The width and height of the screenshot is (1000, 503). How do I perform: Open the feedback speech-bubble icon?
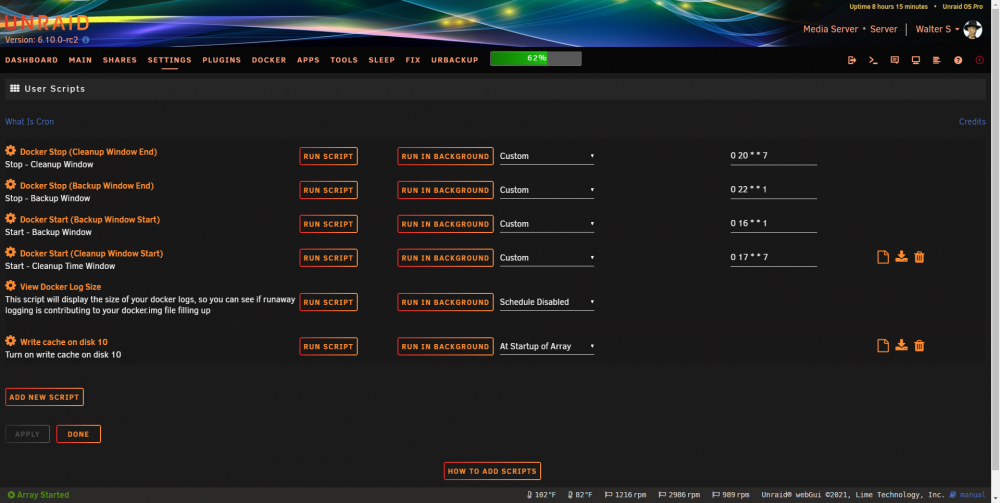click(895, 60)
